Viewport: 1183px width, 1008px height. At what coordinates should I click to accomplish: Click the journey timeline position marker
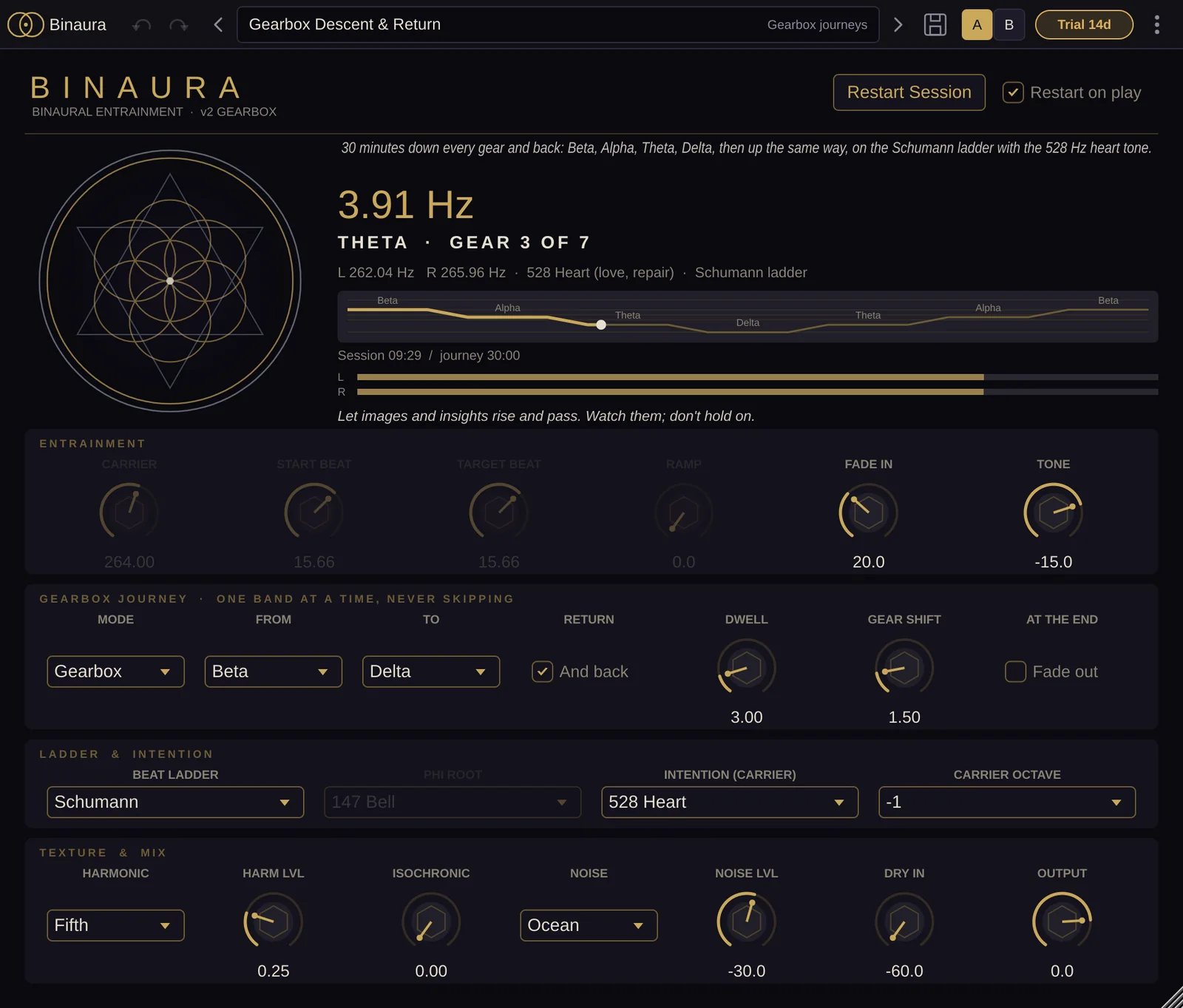601,325
